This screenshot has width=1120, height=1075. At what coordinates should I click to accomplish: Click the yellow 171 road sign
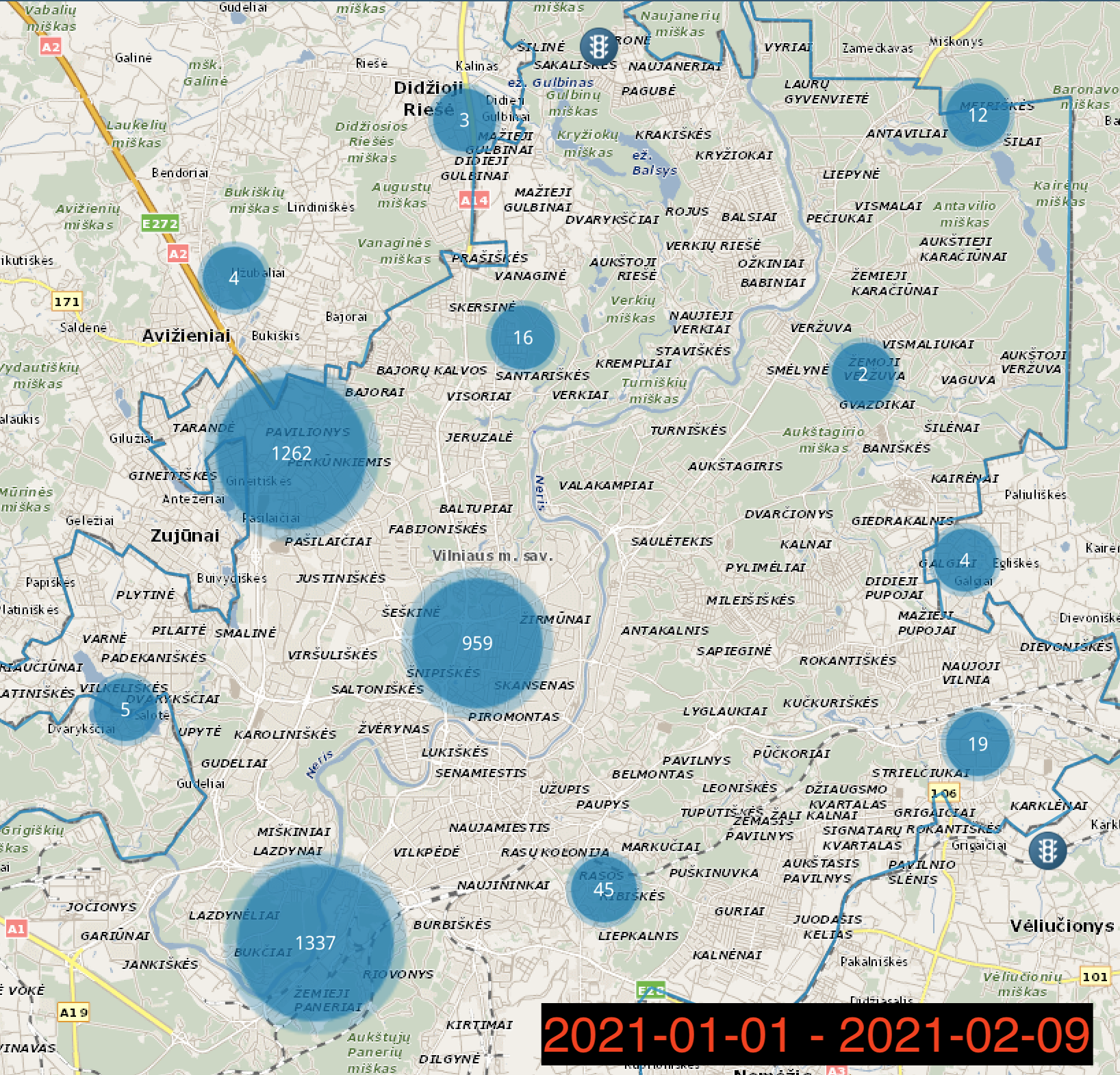pyautogui.click(x=67, y=301)
